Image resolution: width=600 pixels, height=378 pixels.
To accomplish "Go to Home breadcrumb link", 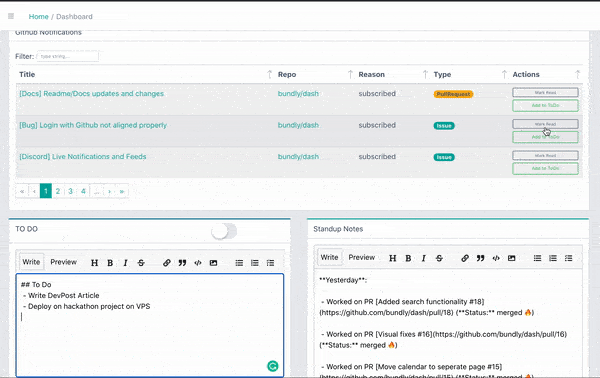I will pos(38,16).
